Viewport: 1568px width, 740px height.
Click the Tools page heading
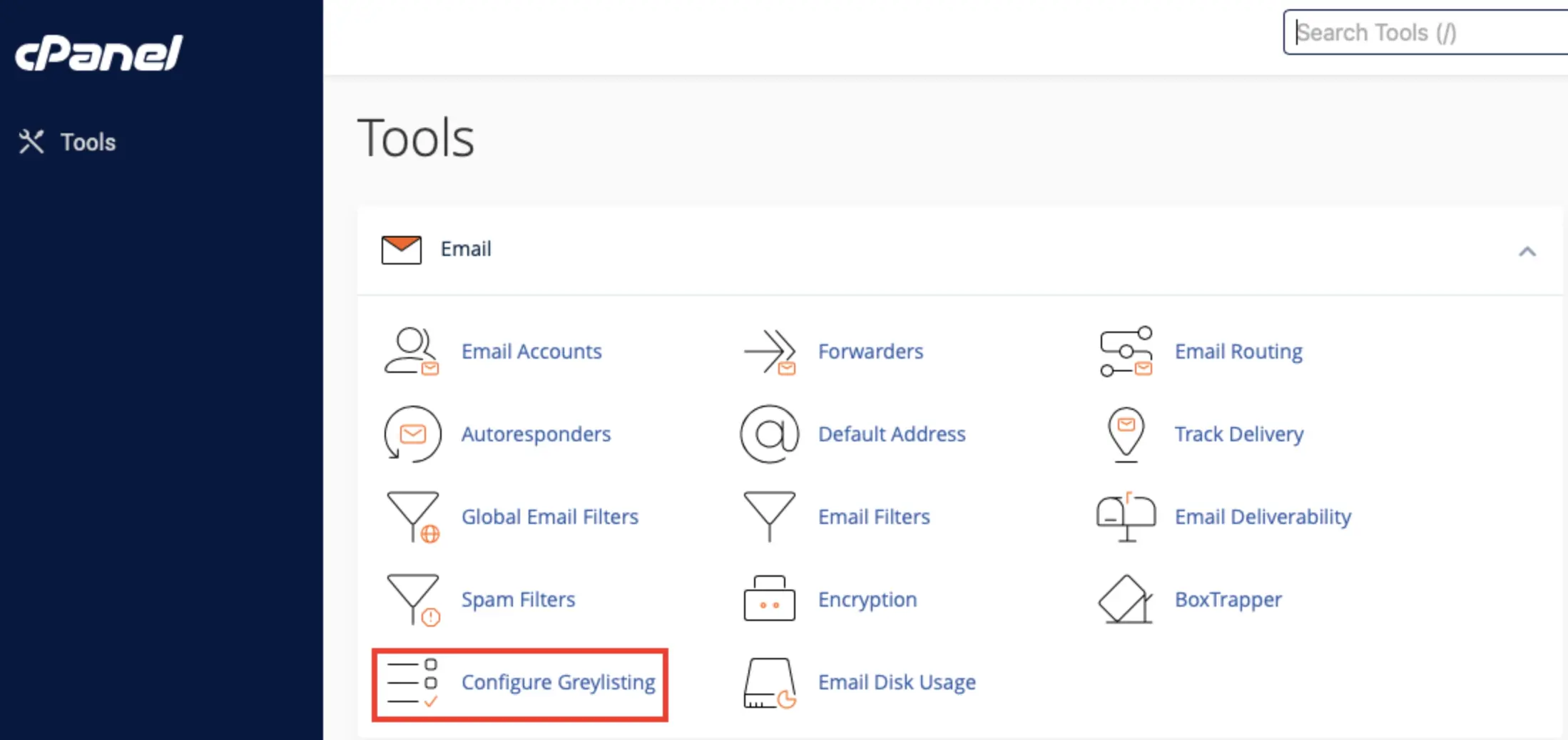pos(415,138)
